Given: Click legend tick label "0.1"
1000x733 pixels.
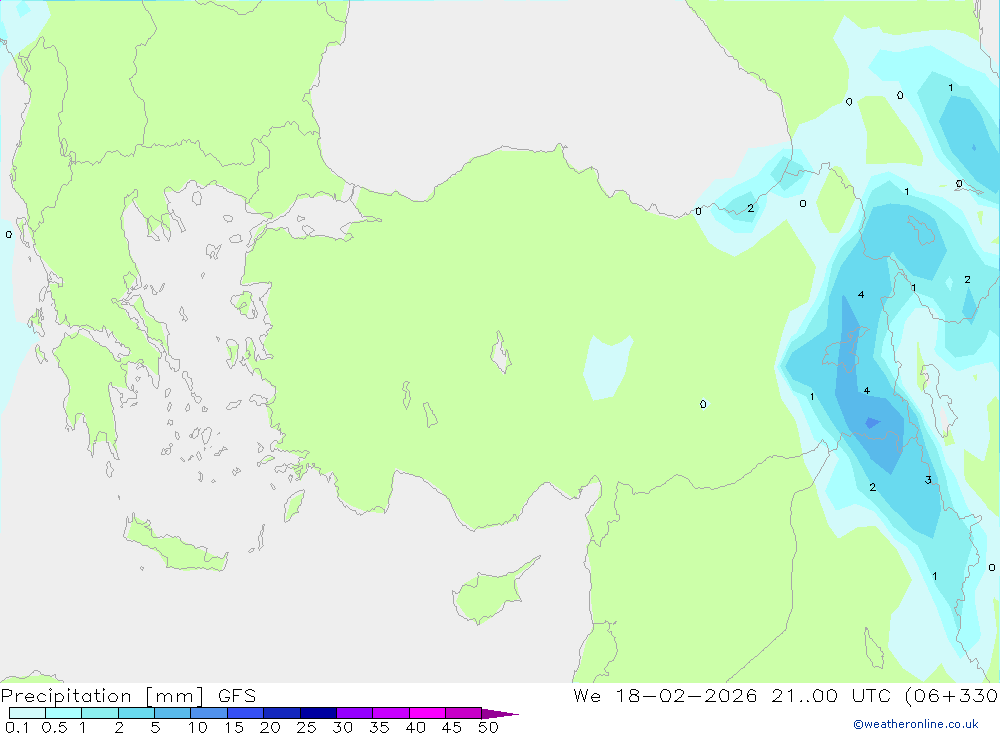Looking at the screenshot, I should click(17, 727).
